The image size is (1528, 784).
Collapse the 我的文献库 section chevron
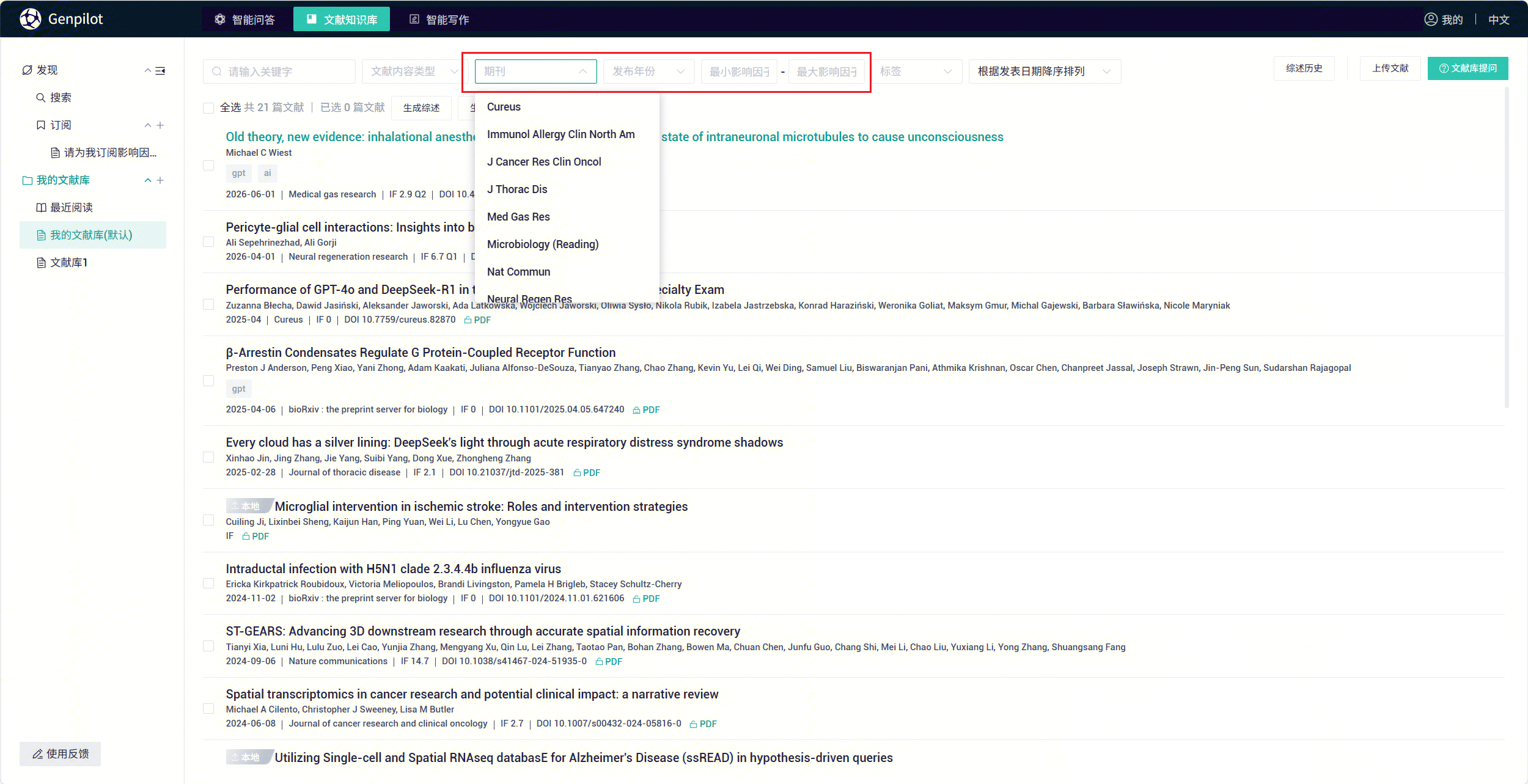(x=147, y=180)
